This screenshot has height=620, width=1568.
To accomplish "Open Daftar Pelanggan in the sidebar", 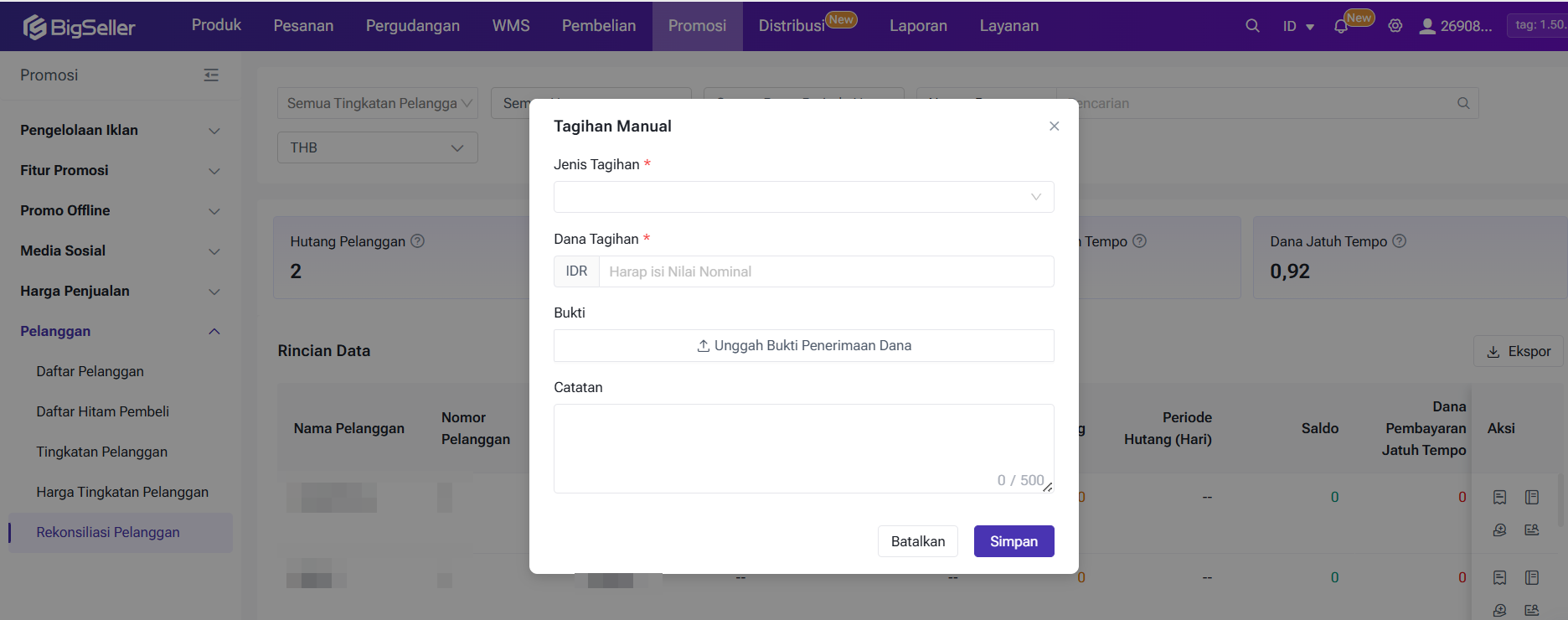I will (x=90, y=372).
